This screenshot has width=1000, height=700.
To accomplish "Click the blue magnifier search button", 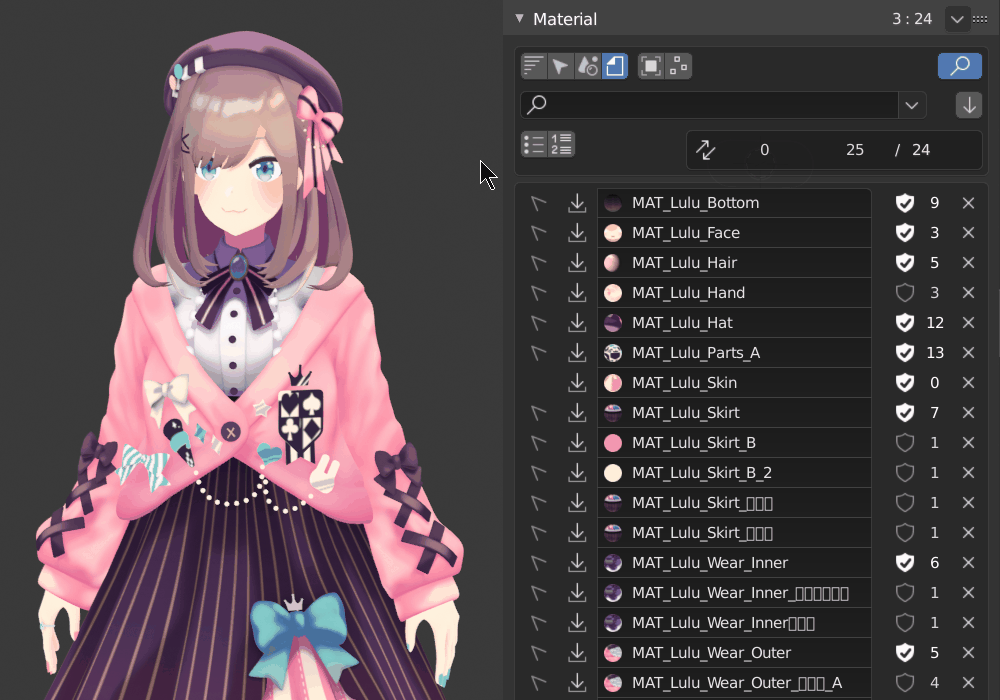I will pos(959,66).
